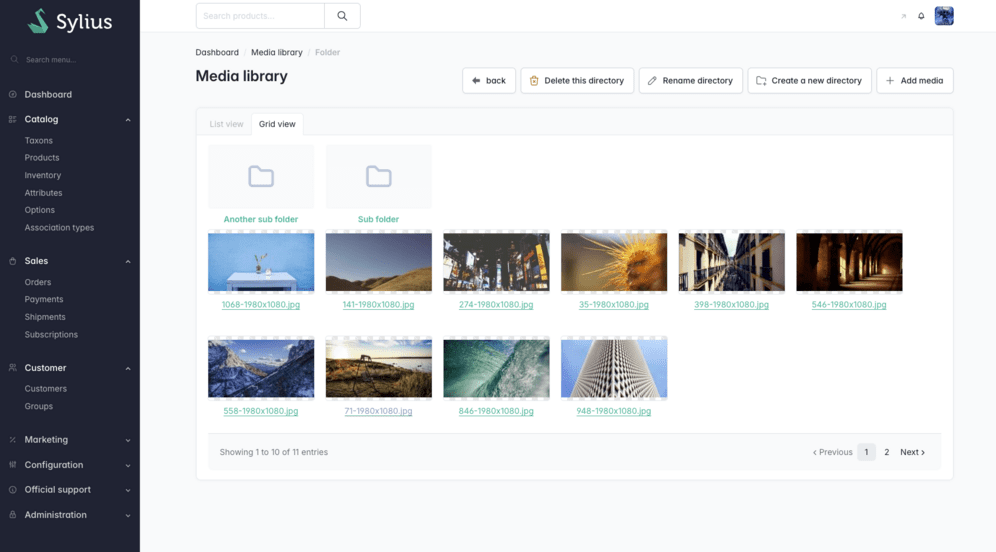Select the 558-1980x1080.jpg mountain thumbnail
The width and height of the screenshot is (996, 552).
point(260,368)
